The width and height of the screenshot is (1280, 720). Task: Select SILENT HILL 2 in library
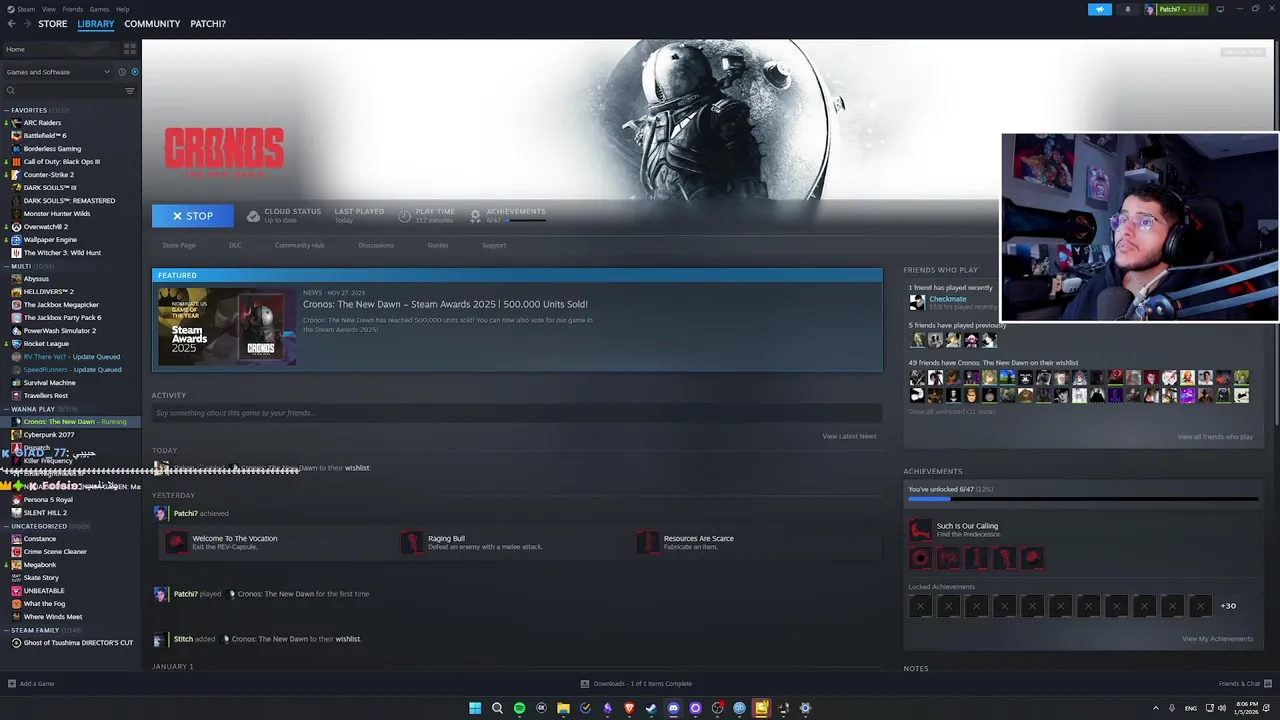[45, 513]
